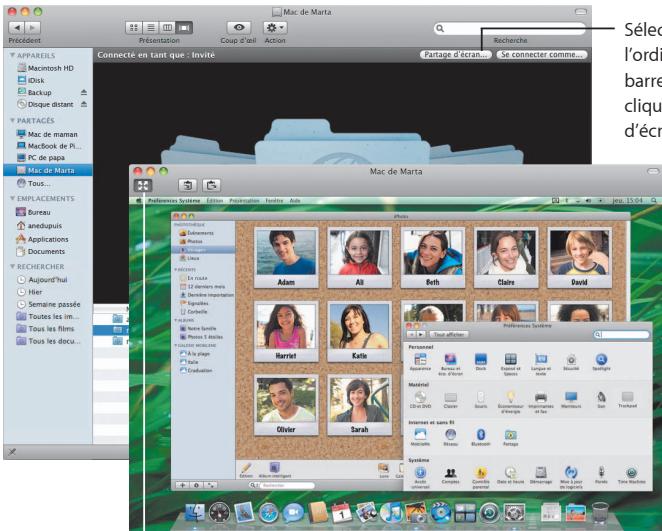
Task: Switch Finder to list view
Action: tap(151, 28)
